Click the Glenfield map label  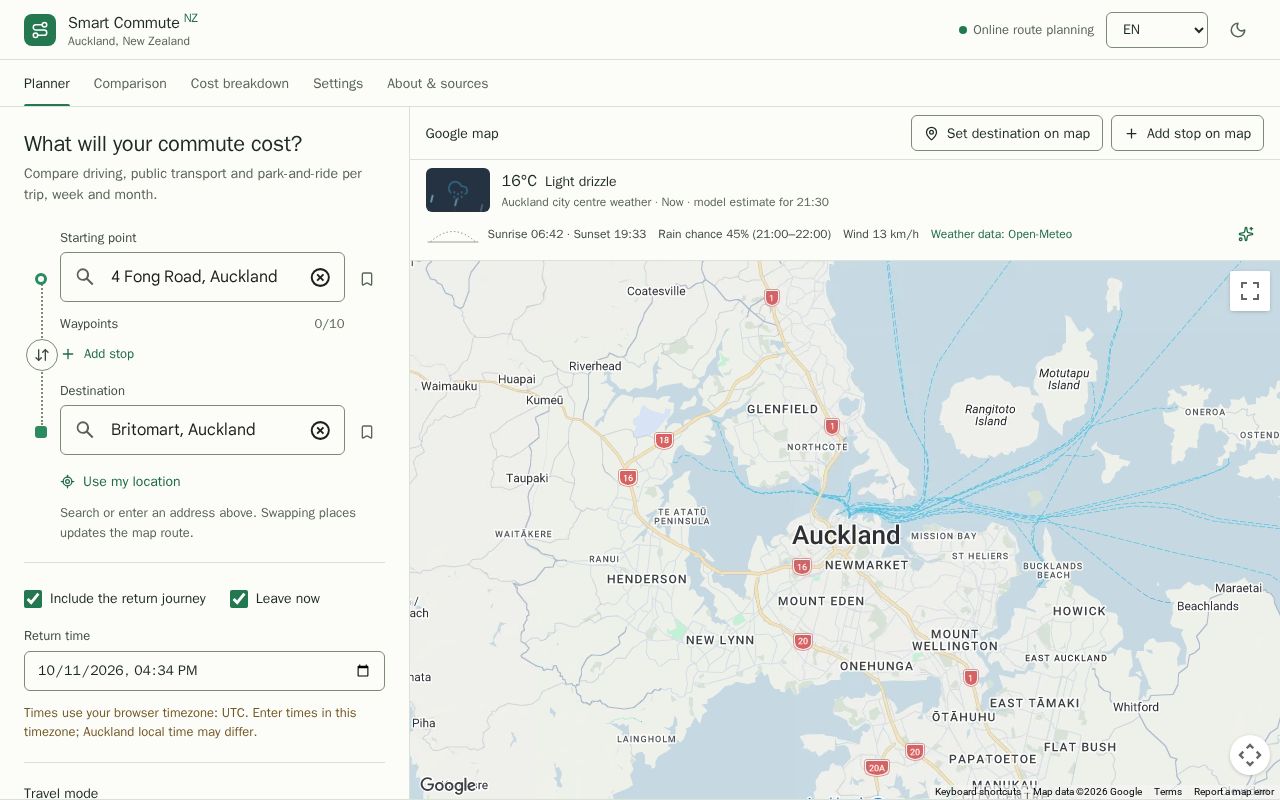pos(783,409)
